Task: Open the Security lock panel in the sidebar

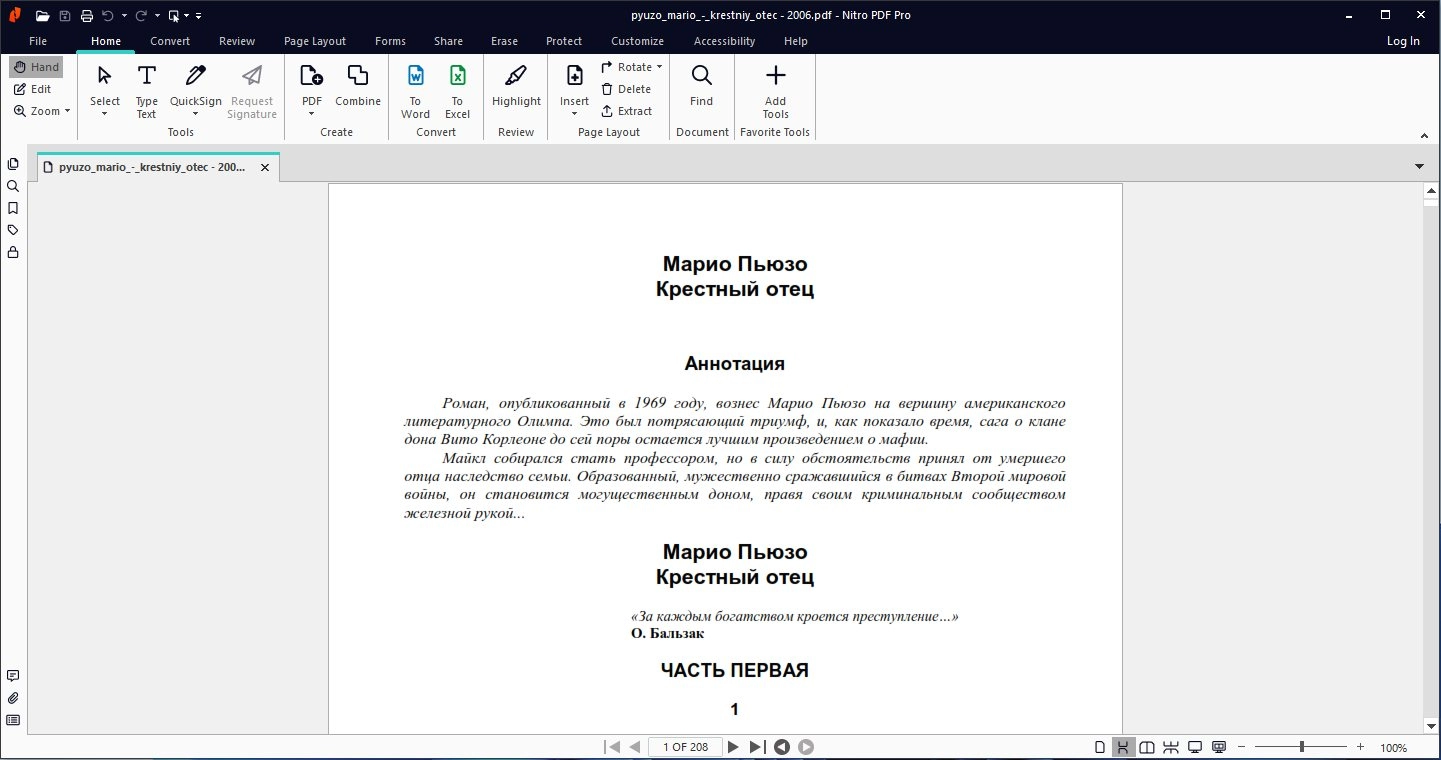Action: tap(13, 252)
